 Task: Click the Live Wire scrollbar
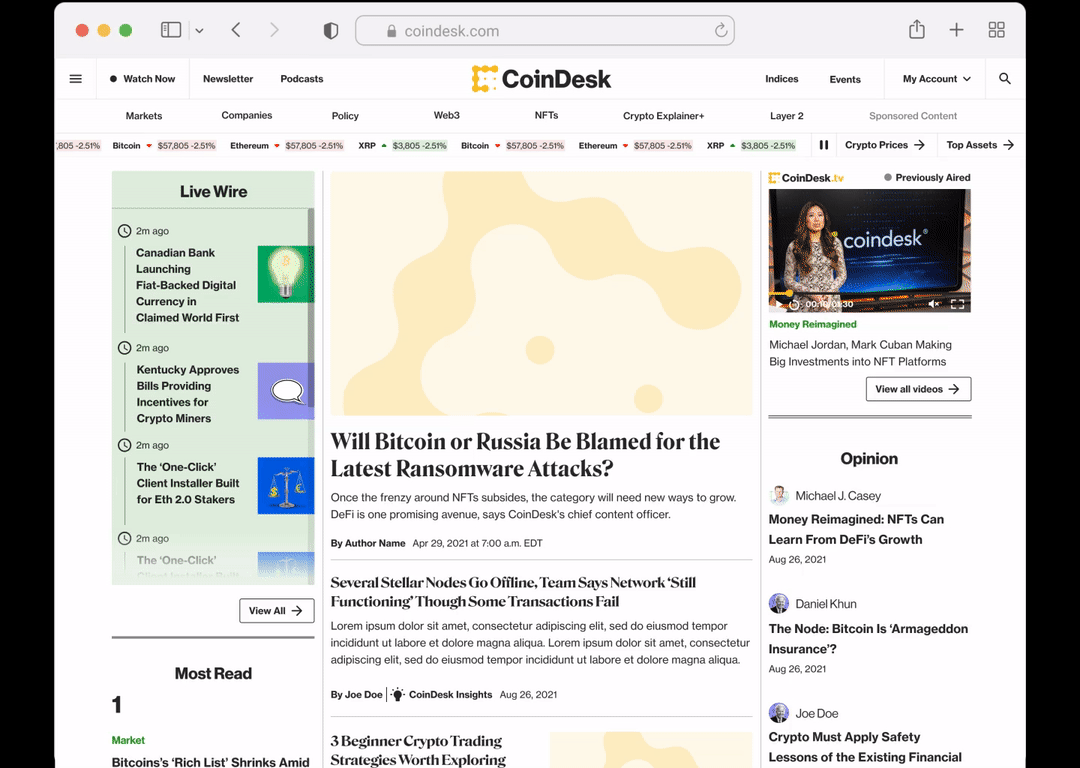point(311,310)
